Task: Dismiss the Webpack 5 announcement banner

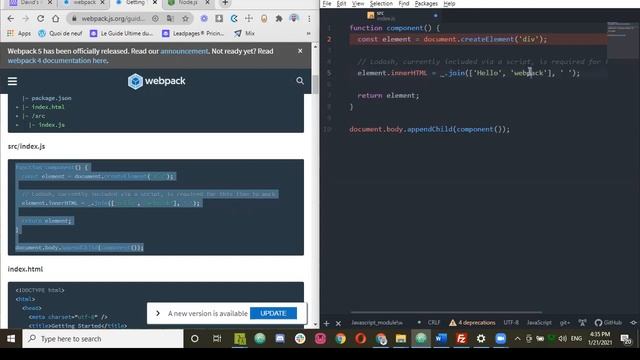Action: pyautogui.click(x=300, y=51)
